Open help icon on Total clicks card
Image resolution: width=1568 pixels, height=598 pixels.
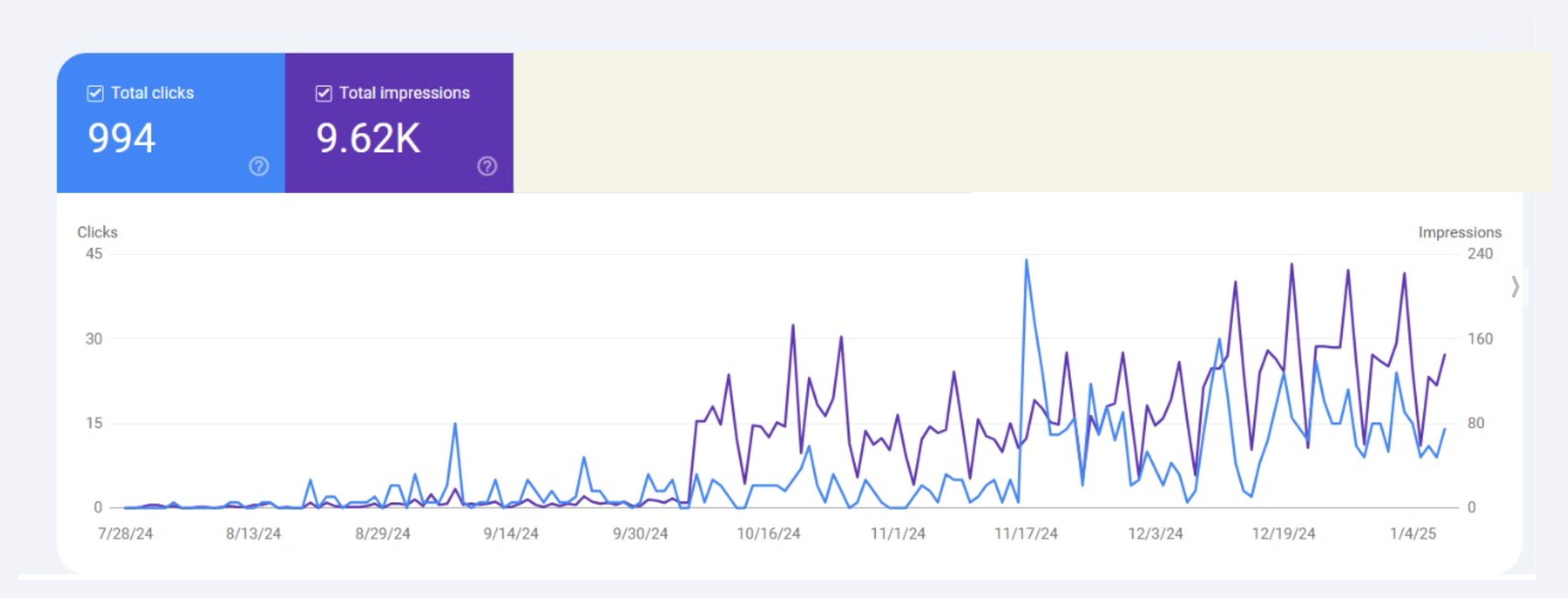click(259, 166)
